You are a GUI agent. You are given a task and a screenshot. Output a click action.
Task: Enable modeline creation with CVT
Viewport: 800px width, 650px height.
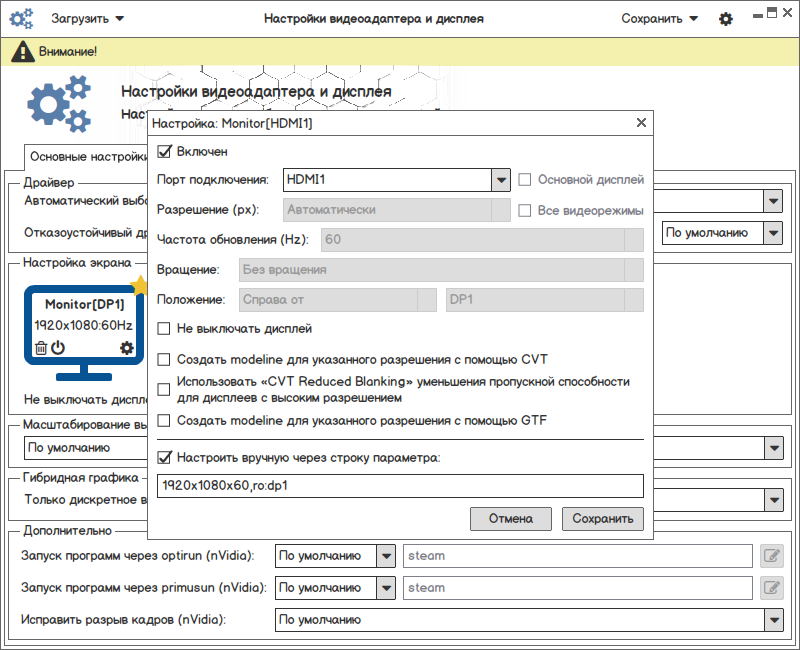pos(164,360)
